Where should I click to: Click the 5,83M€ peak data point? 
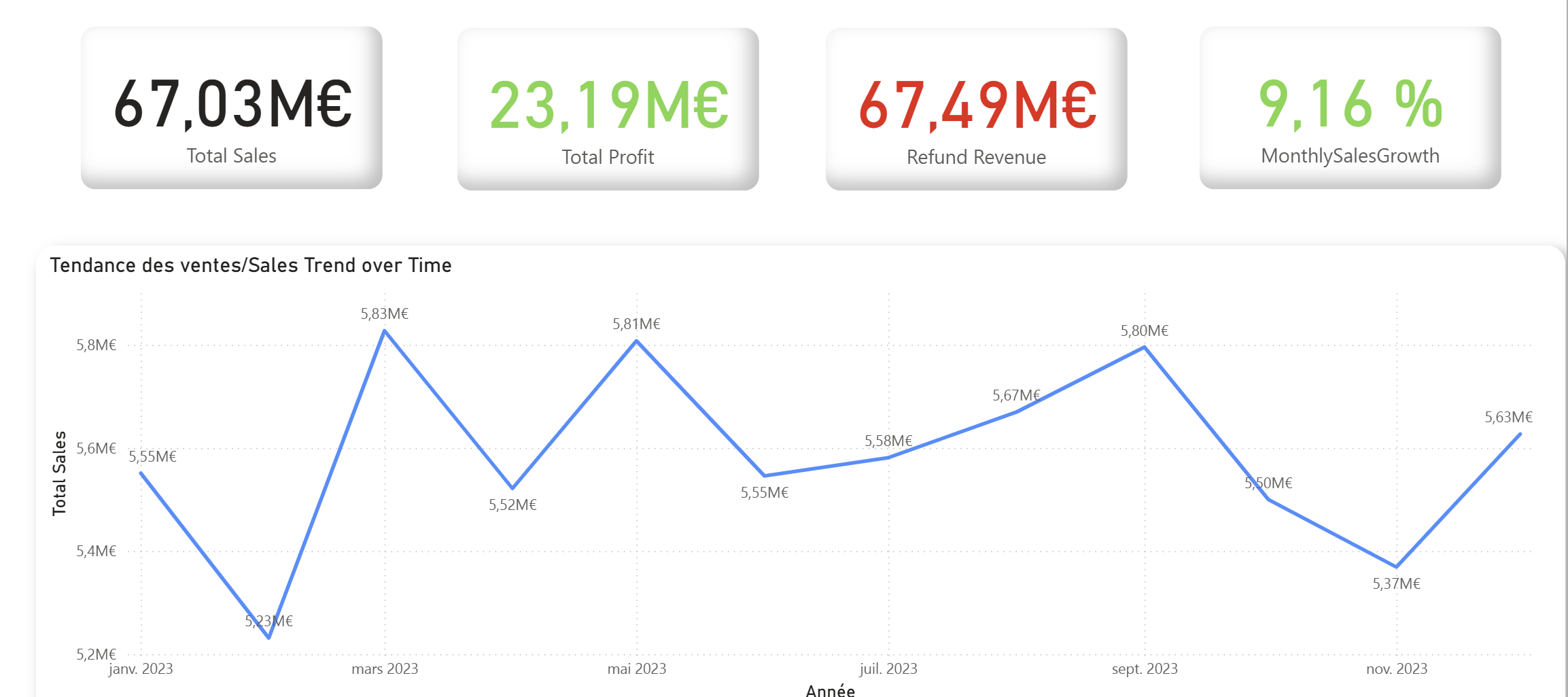coord(385,331)
